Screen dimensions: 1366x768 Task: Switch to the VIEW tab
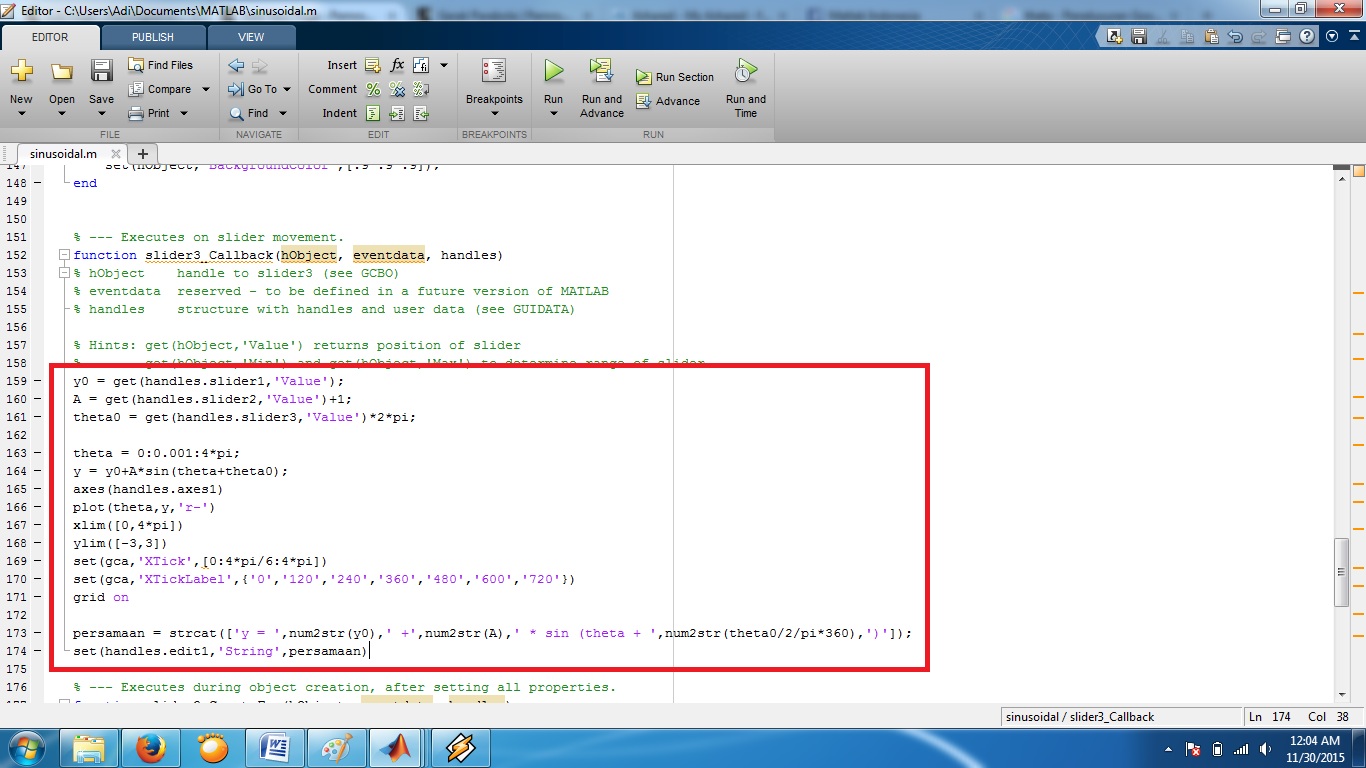251,37
